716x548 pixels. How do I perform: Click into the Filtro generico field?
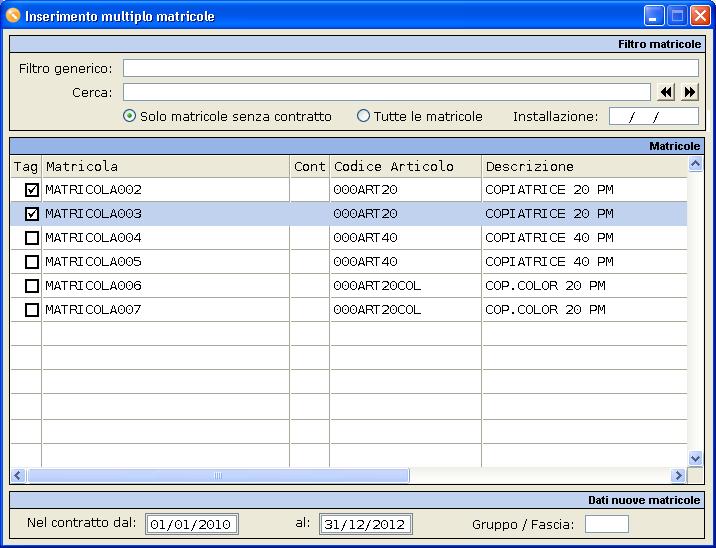tap(411, 68)
